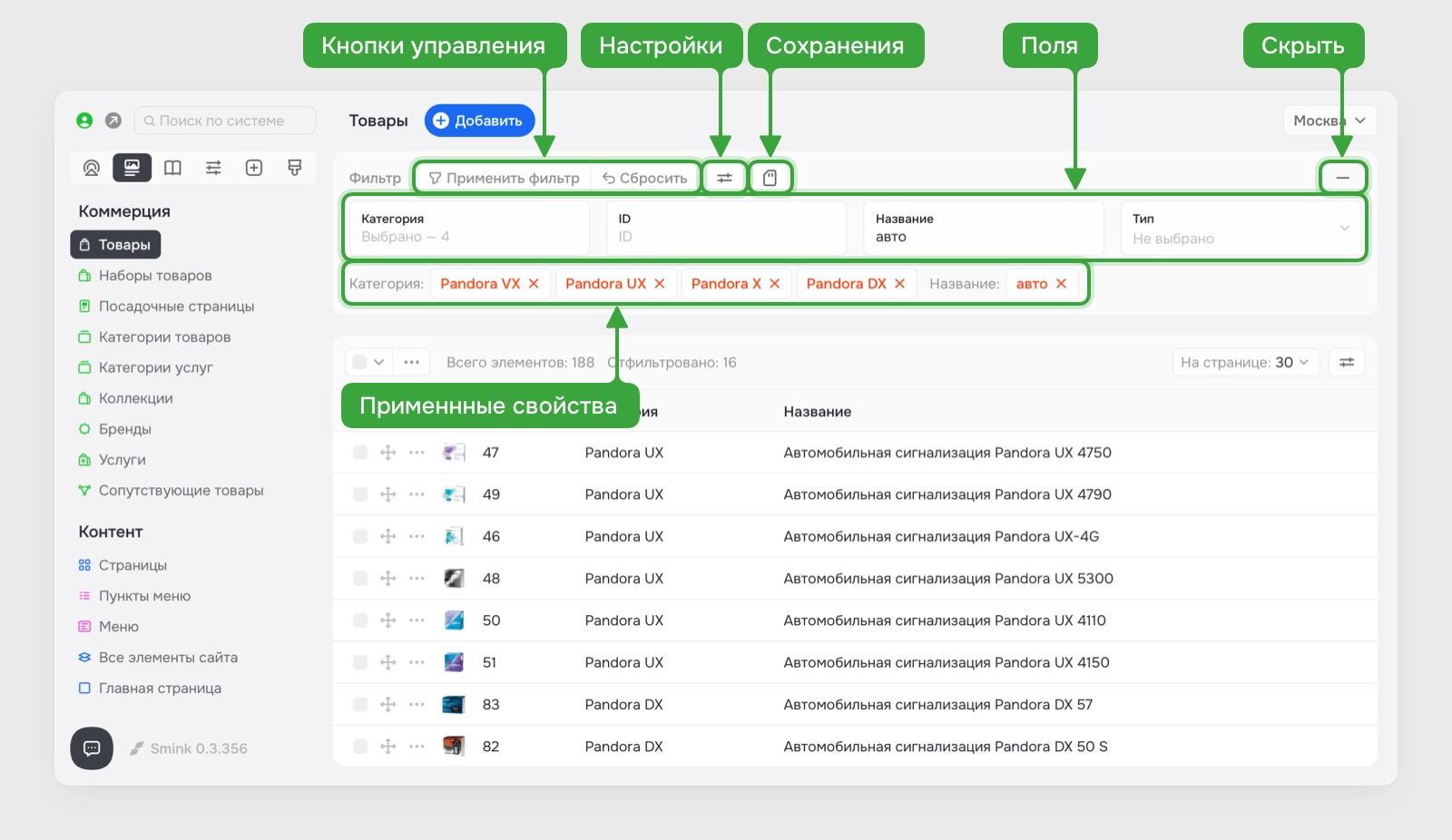Open the Москва city dropdown
This screenshot has width=1452, height=840.
(1329, 121)
